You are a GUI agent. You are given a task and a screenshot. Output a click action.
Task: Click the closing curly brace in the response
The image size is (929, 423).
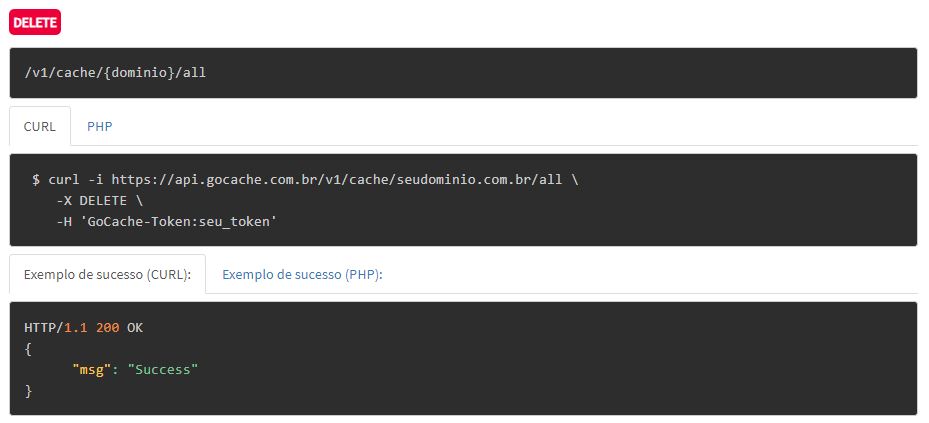click(x=28, y=391)
